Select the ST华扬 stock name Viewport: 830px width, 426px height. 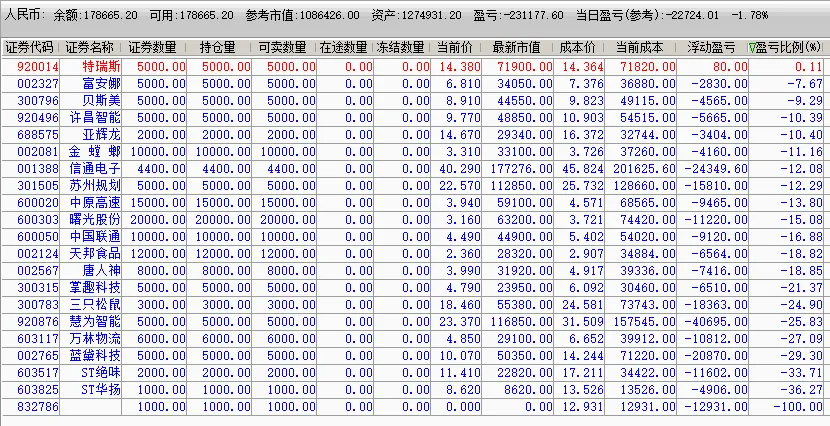[x=101, y=390]
